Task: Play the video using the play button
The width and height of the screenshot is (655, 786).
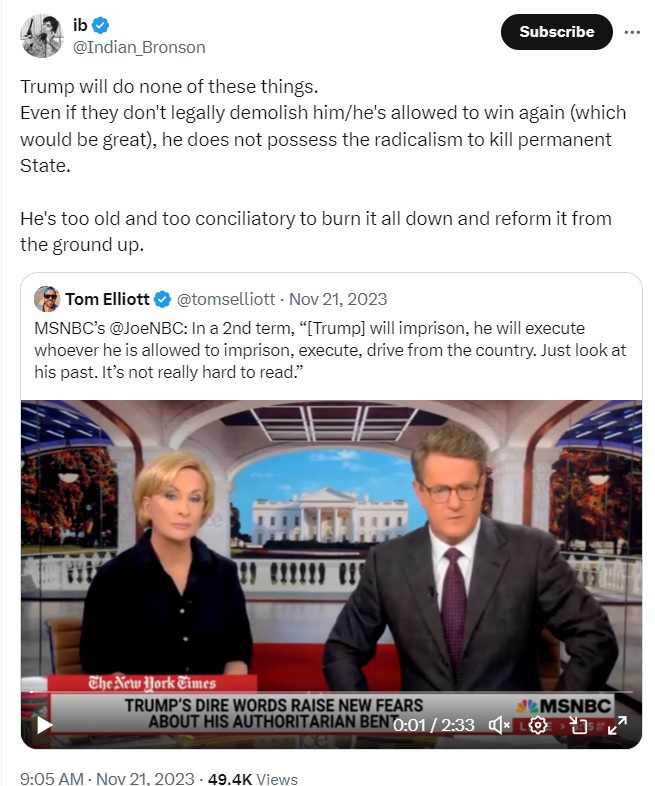Action: click(44, 724)
